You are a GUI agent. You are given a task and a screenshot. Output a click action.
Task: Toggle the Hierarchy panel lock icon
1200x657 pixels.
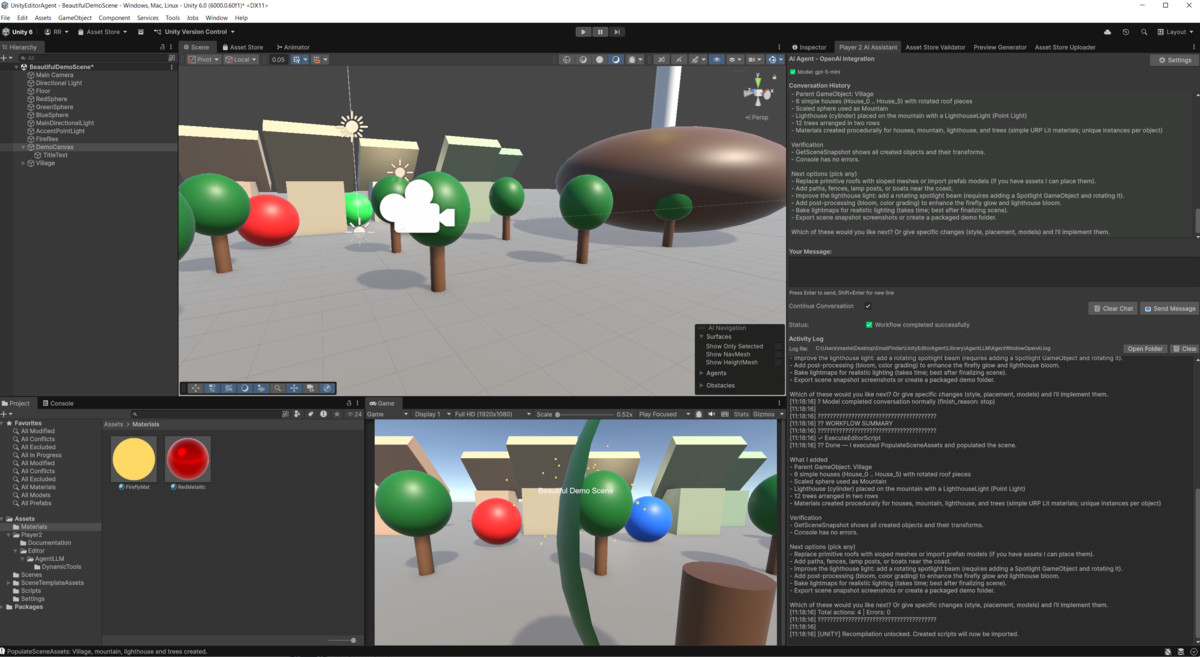click(x=163, y=47)
